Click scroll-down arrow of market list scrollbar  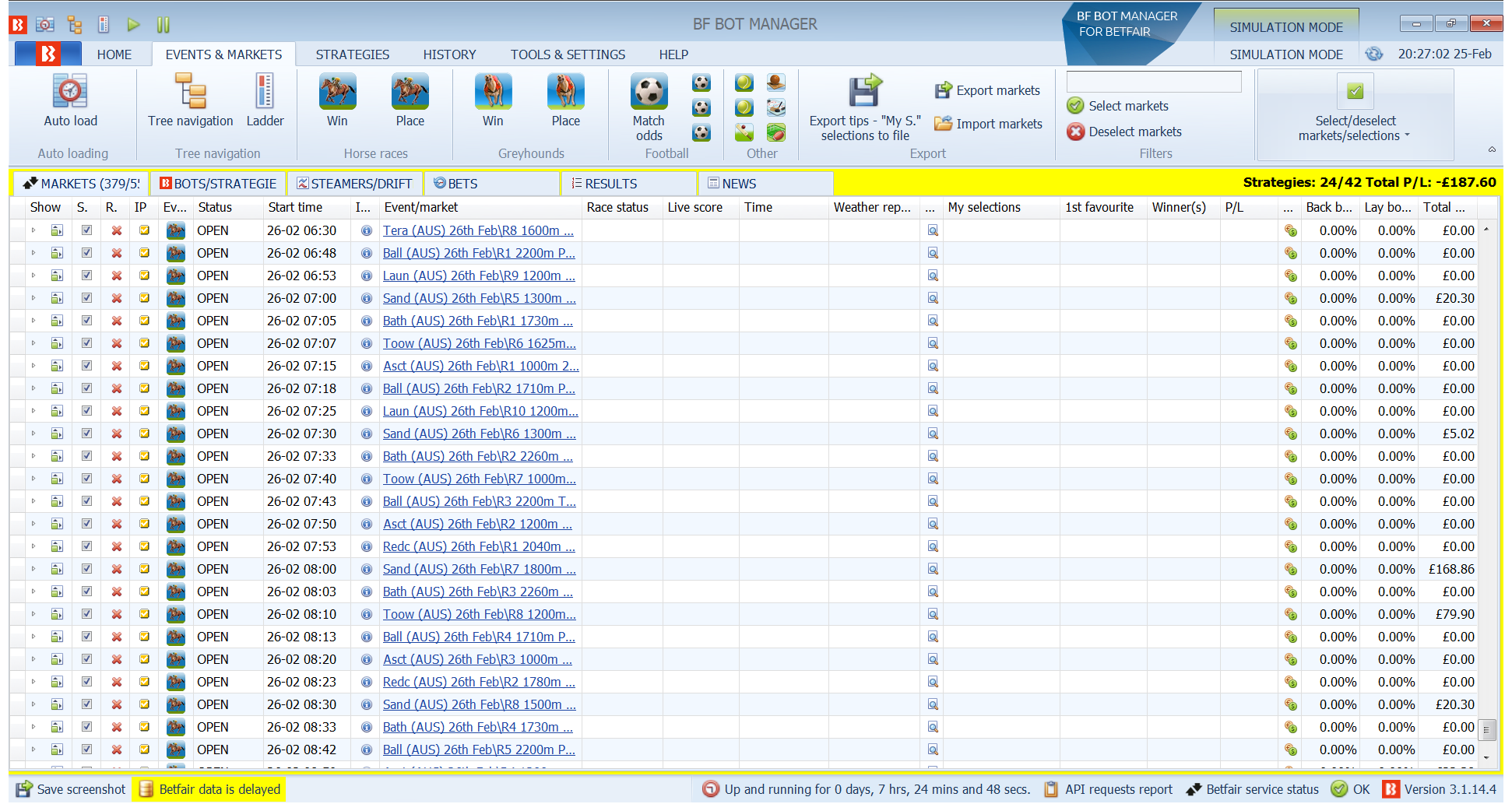tap(1486, 757)
